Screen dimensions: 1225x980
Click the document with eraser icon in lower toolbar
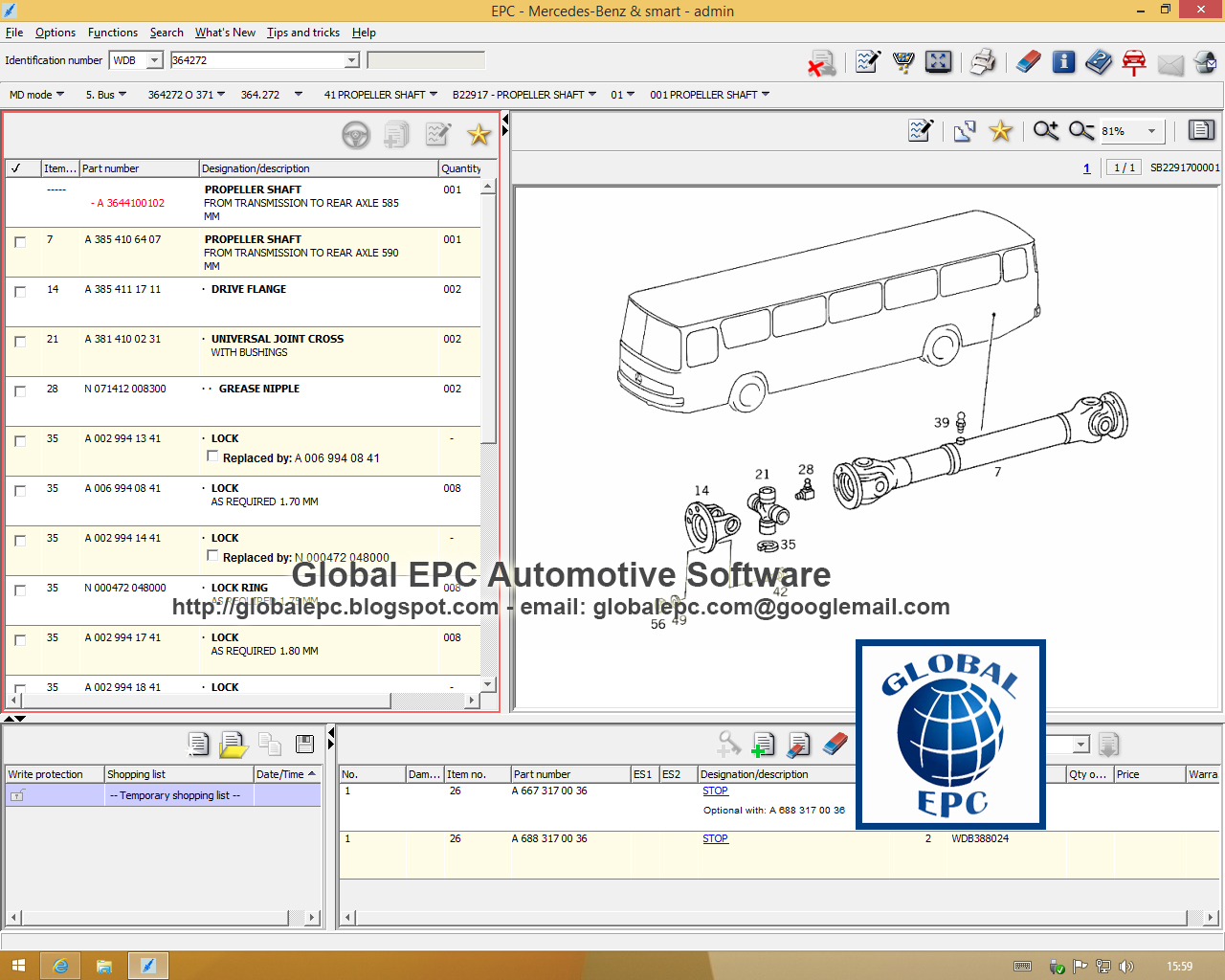pos(799,745)
